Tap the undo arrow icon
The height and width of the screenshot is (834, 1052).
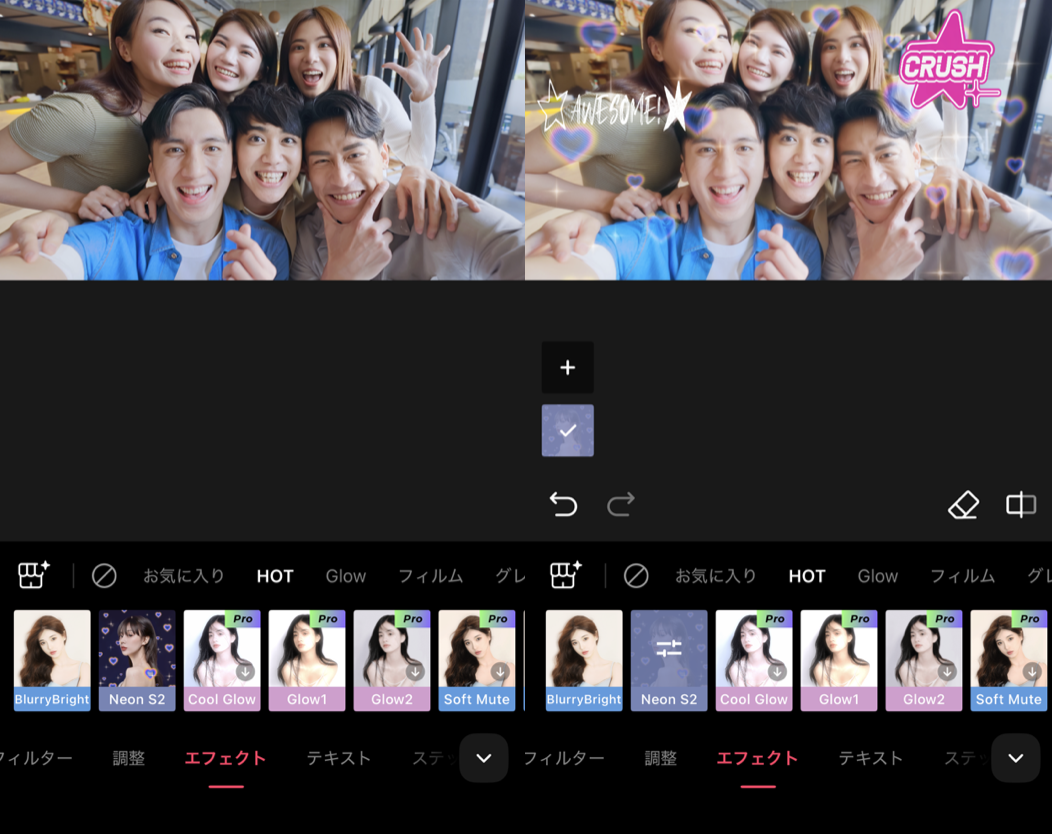point(564,505)
